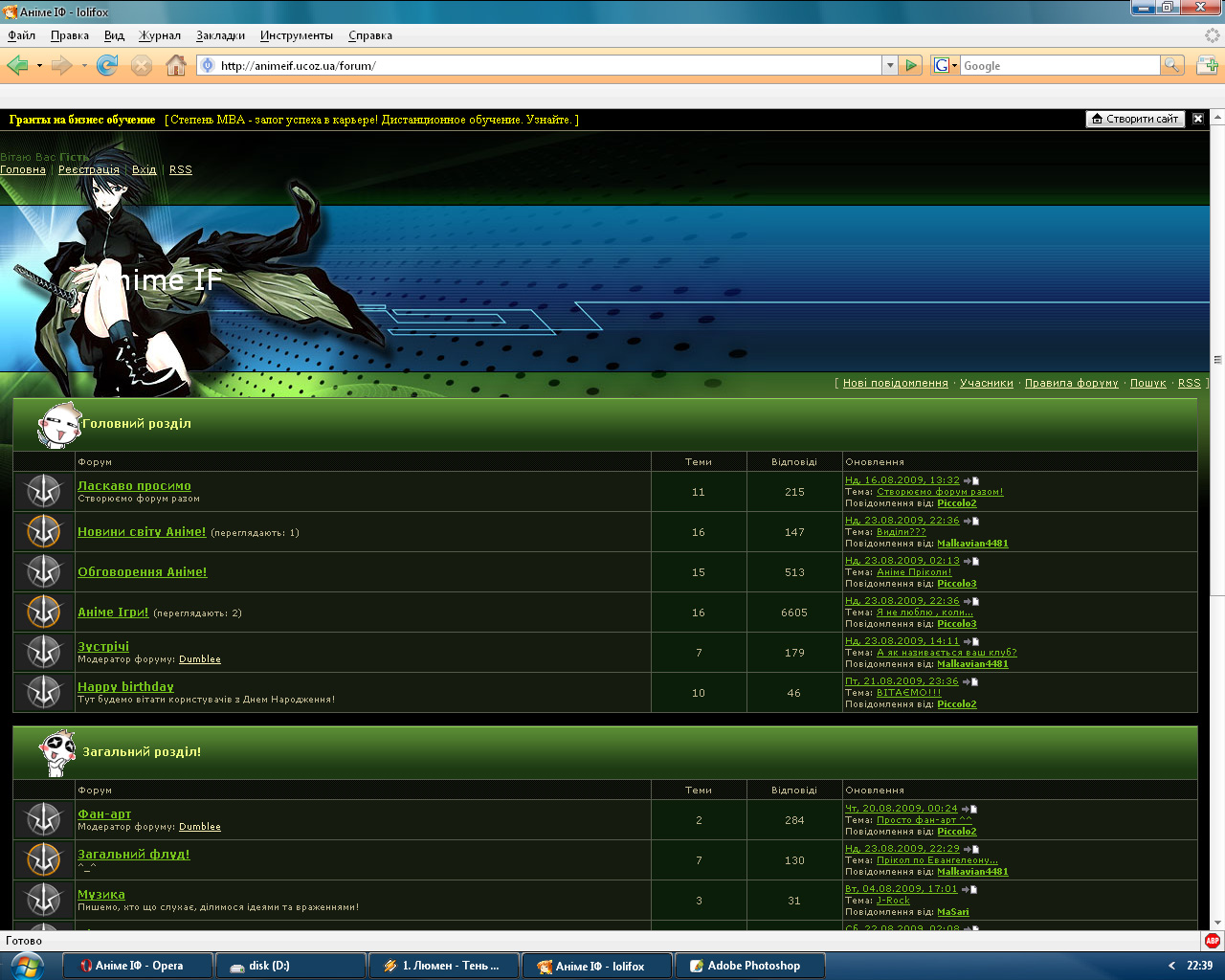Image resolution: width=1225 pixels, height=980 pixels.
Task: Close the uCoz ad bar with X
Action: [x=1198, y=119]
